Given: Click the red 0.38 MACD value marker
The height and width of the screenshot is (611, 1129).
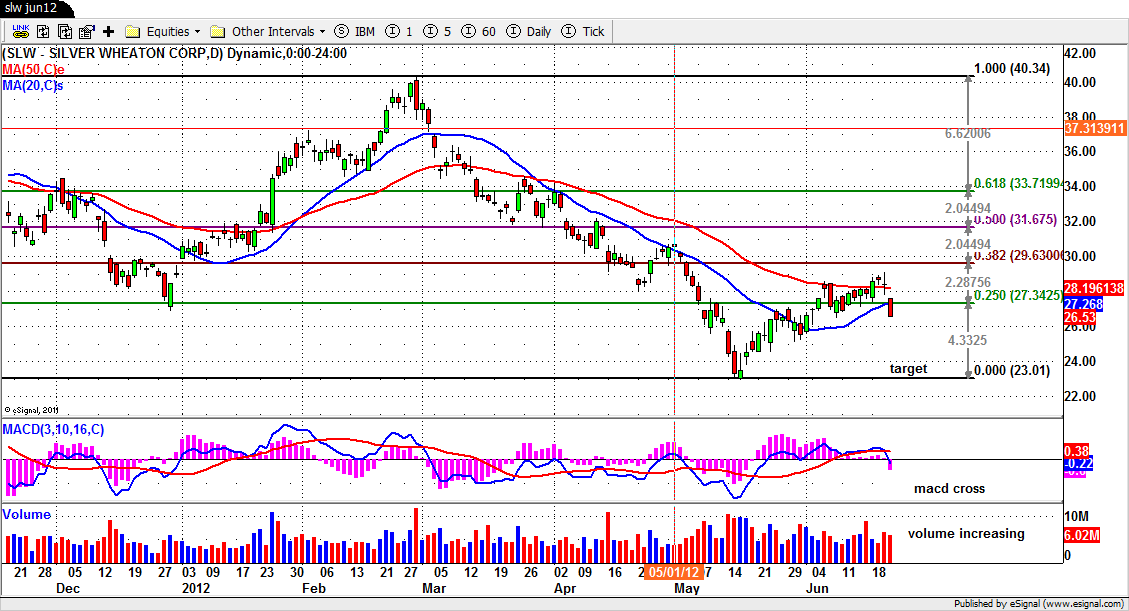Looking at the screenshot, I should (x=1076, y=451).
